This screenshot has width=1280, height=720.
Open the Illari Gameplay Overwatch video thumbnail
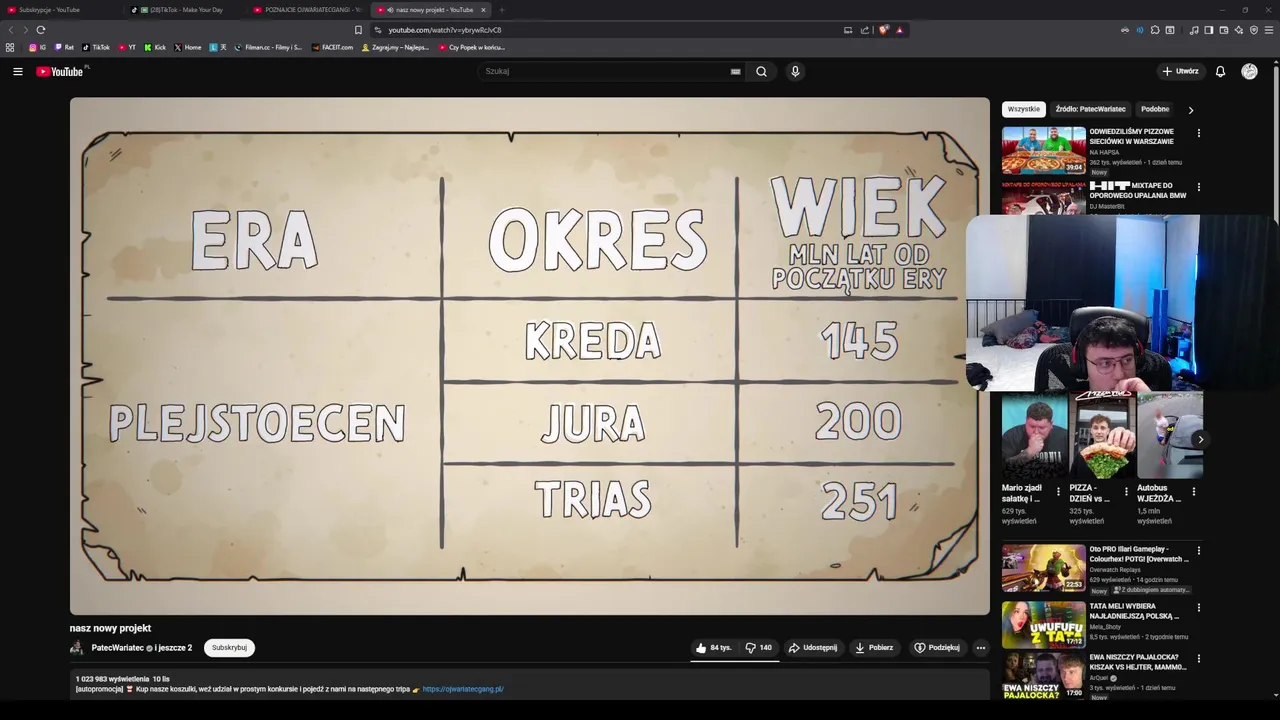tap(1044, 568)
